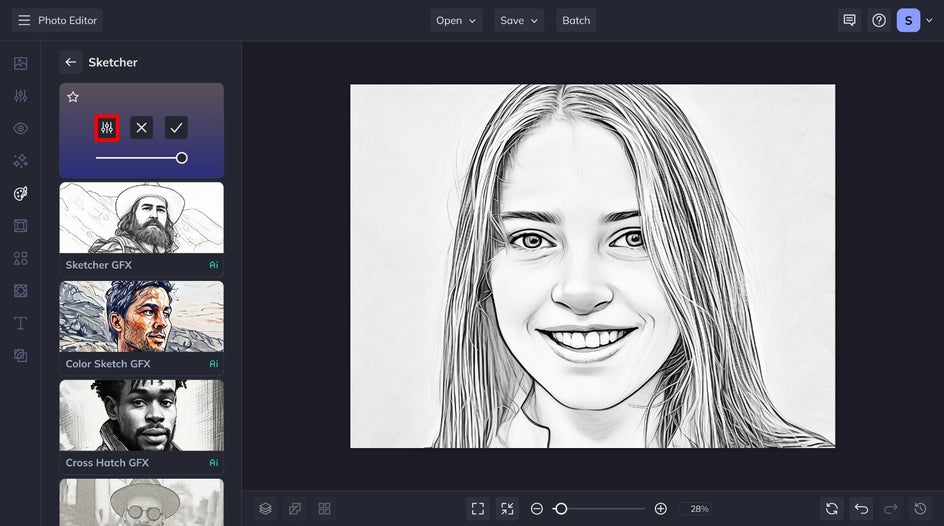Click the Photo Editor title label

(67, 20)
